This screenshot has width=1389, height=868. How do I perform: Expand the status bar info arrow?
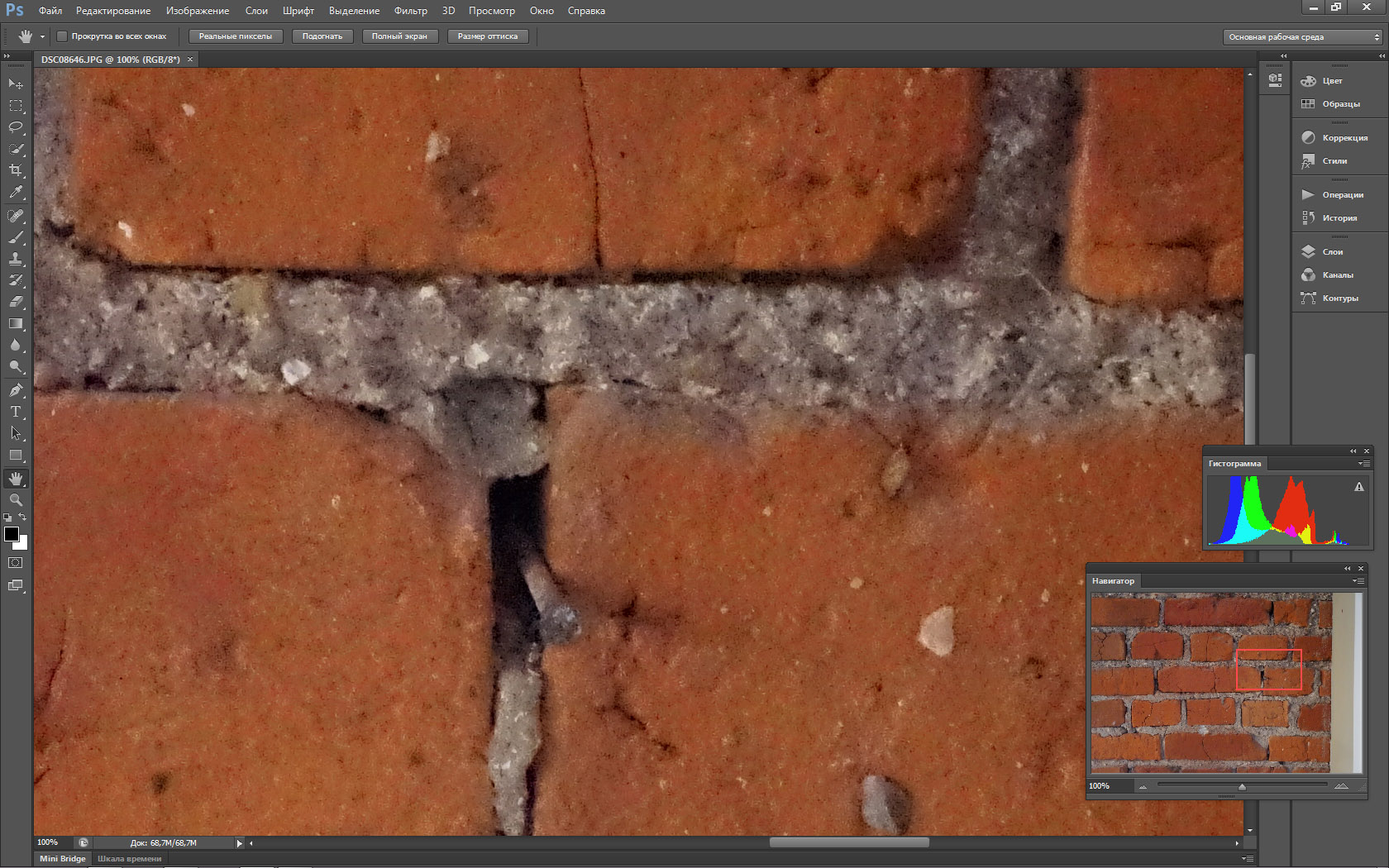coord(239,843)
